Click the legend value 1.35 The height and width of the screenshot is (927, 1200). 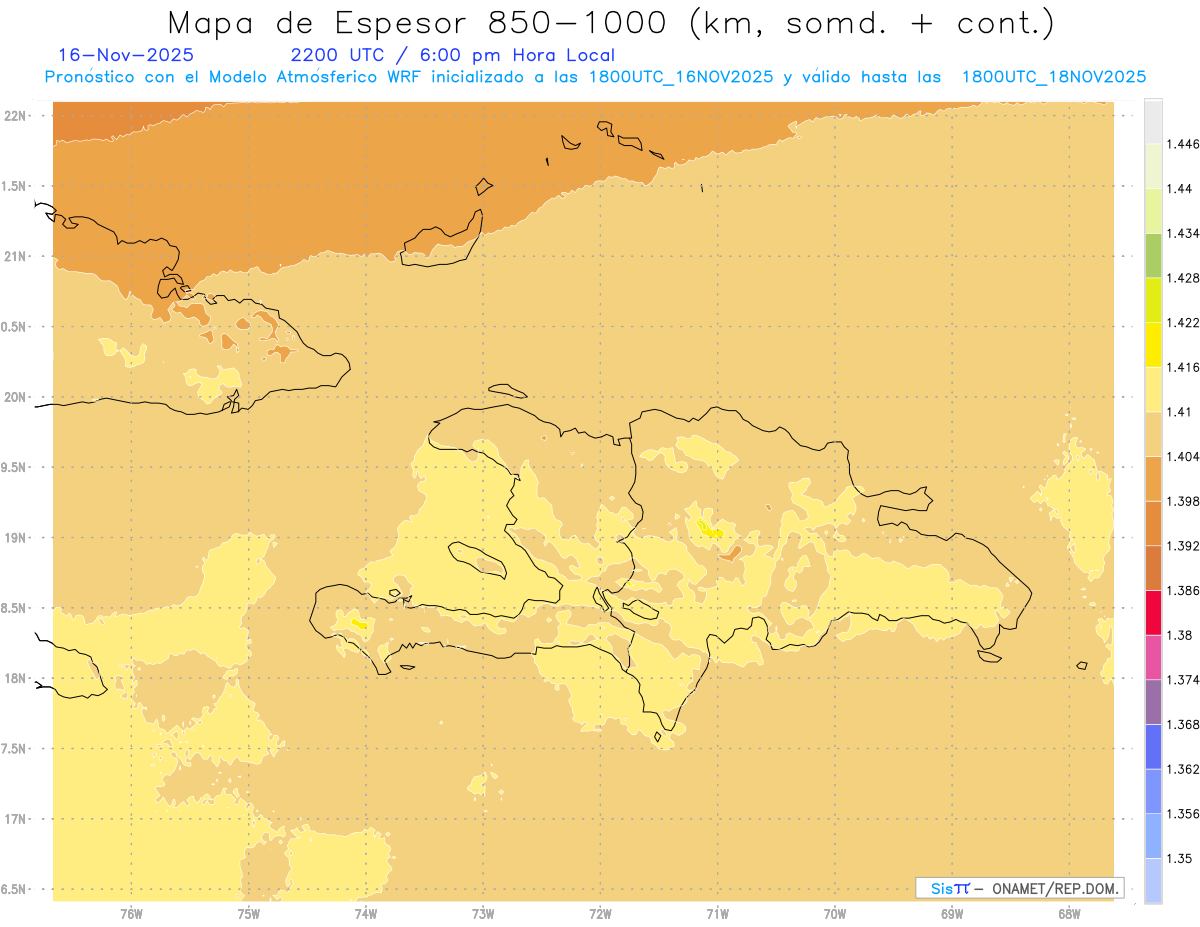pyautogui.click(x=1180, y=858)
